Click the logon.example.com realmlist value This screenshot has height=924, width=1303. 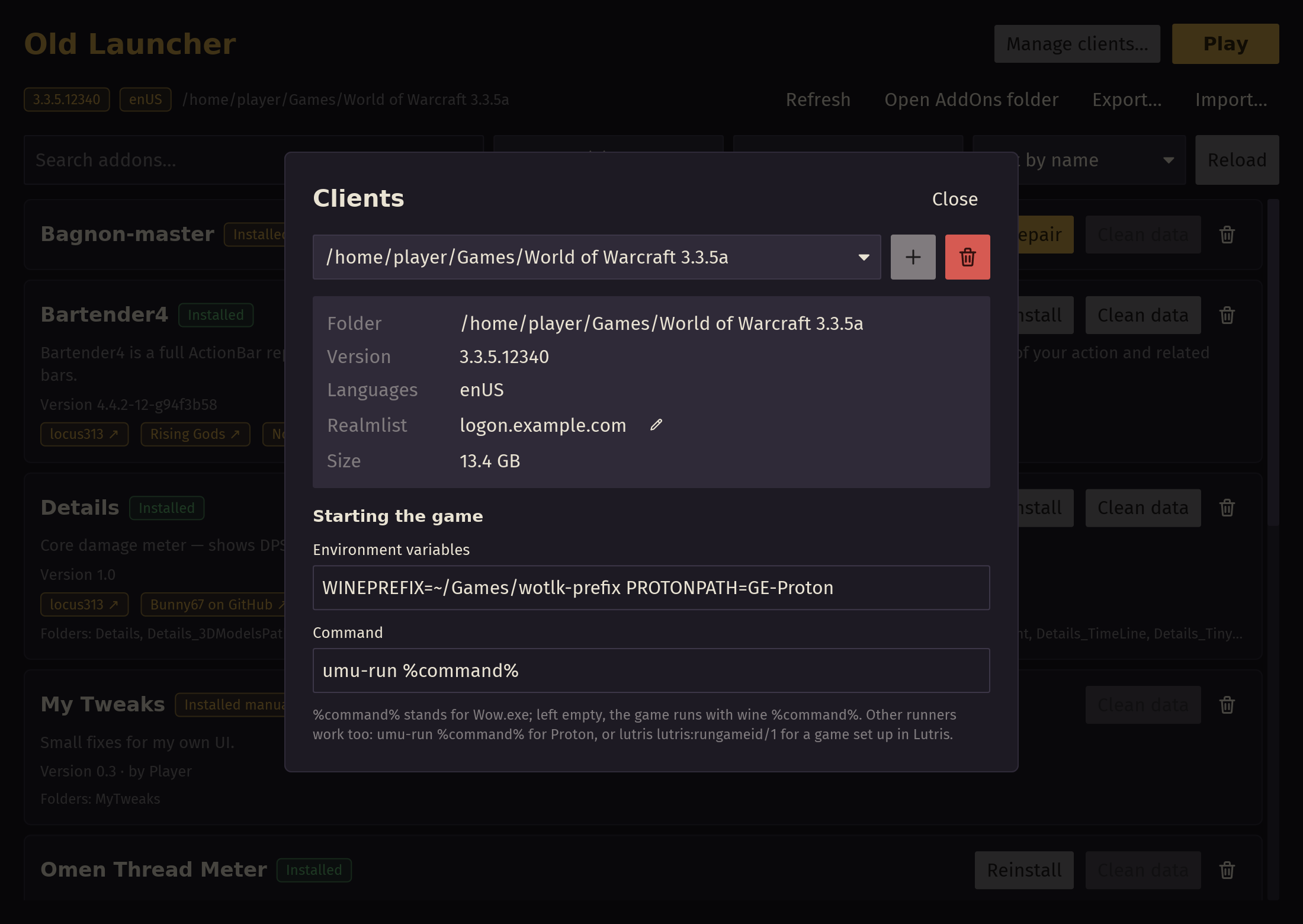[x=543, y=425]
